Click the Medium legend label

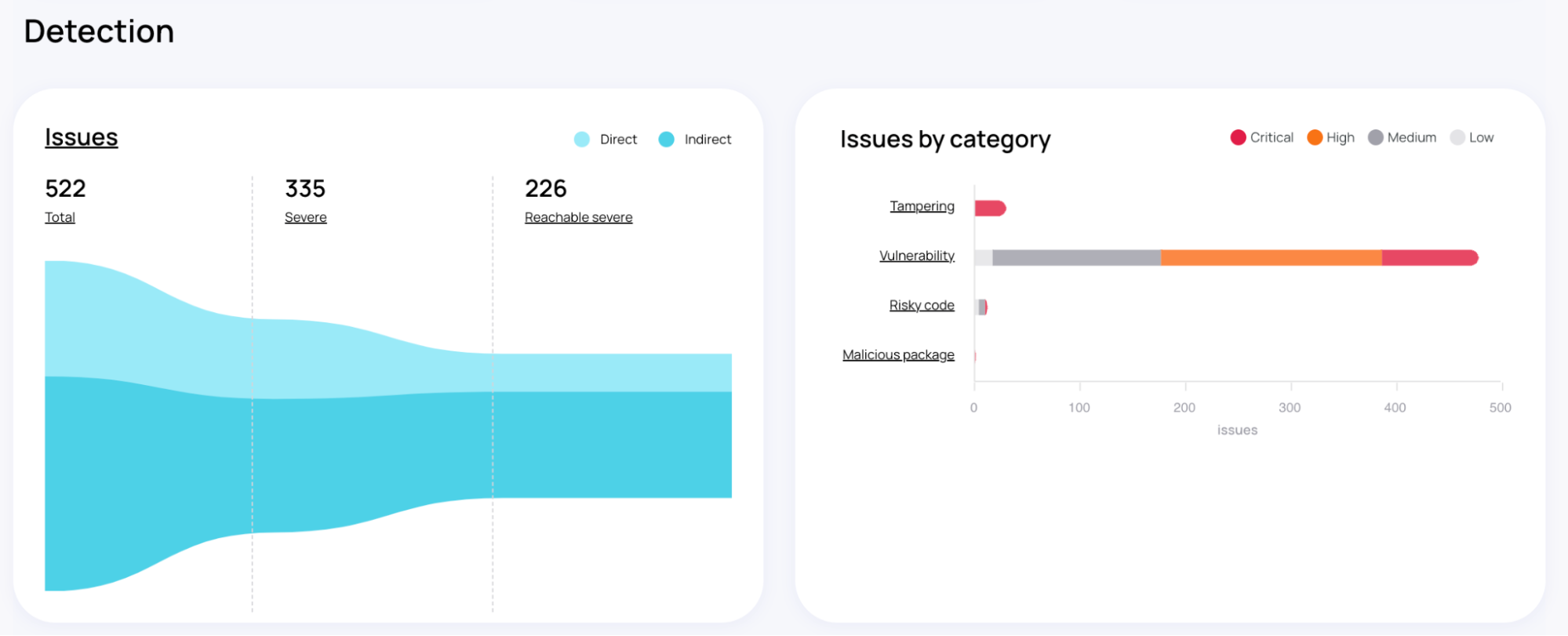click(x=1411, y=137)
